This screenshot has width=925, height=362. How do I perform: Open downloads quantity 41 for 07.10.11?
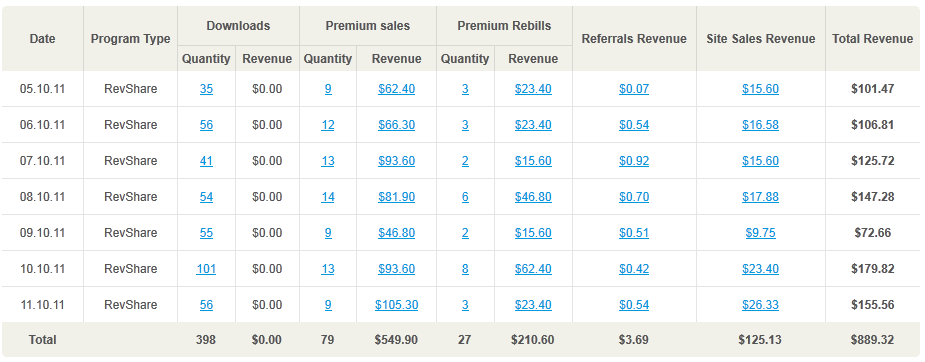[x=206, y=161]
